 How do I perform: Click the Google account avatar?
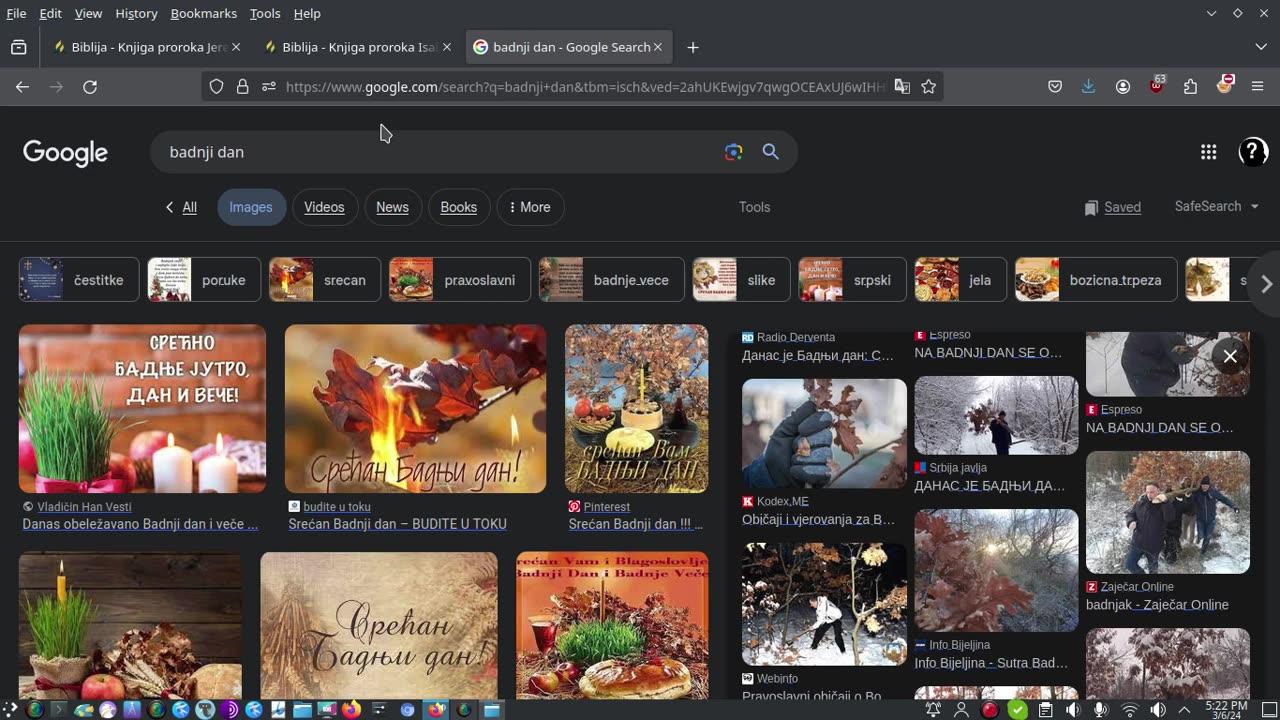click(x=1253, y=152)
